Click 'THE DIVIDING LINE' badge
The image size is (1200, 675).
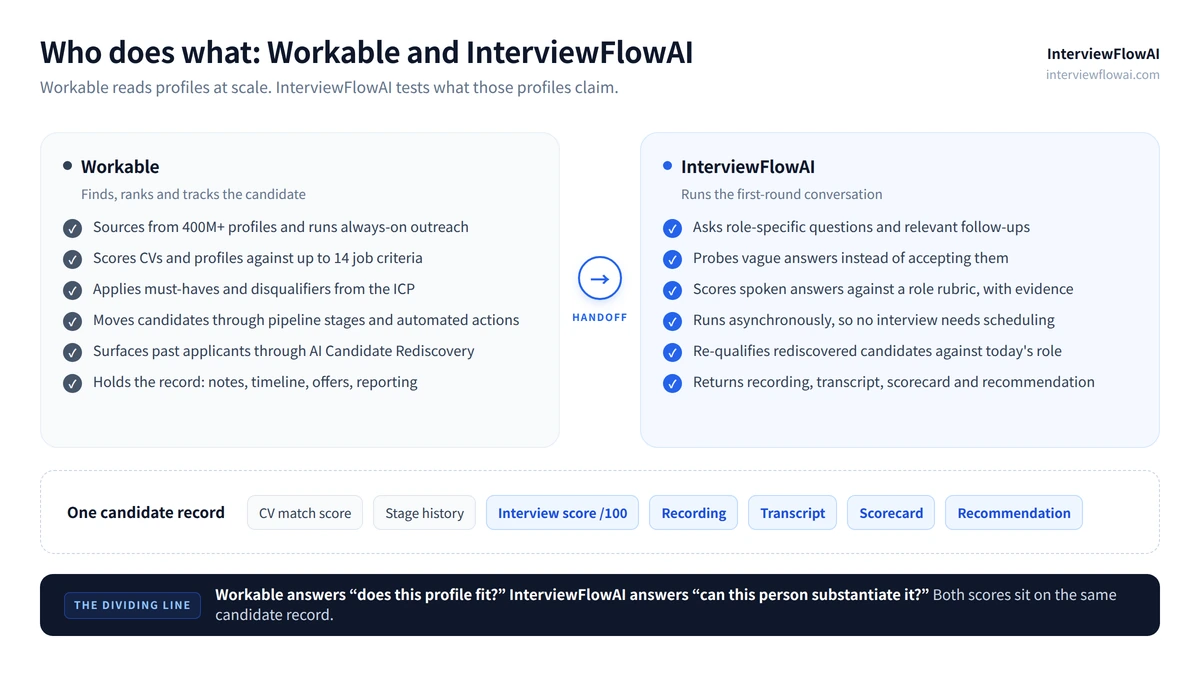(x=132, y=605)
